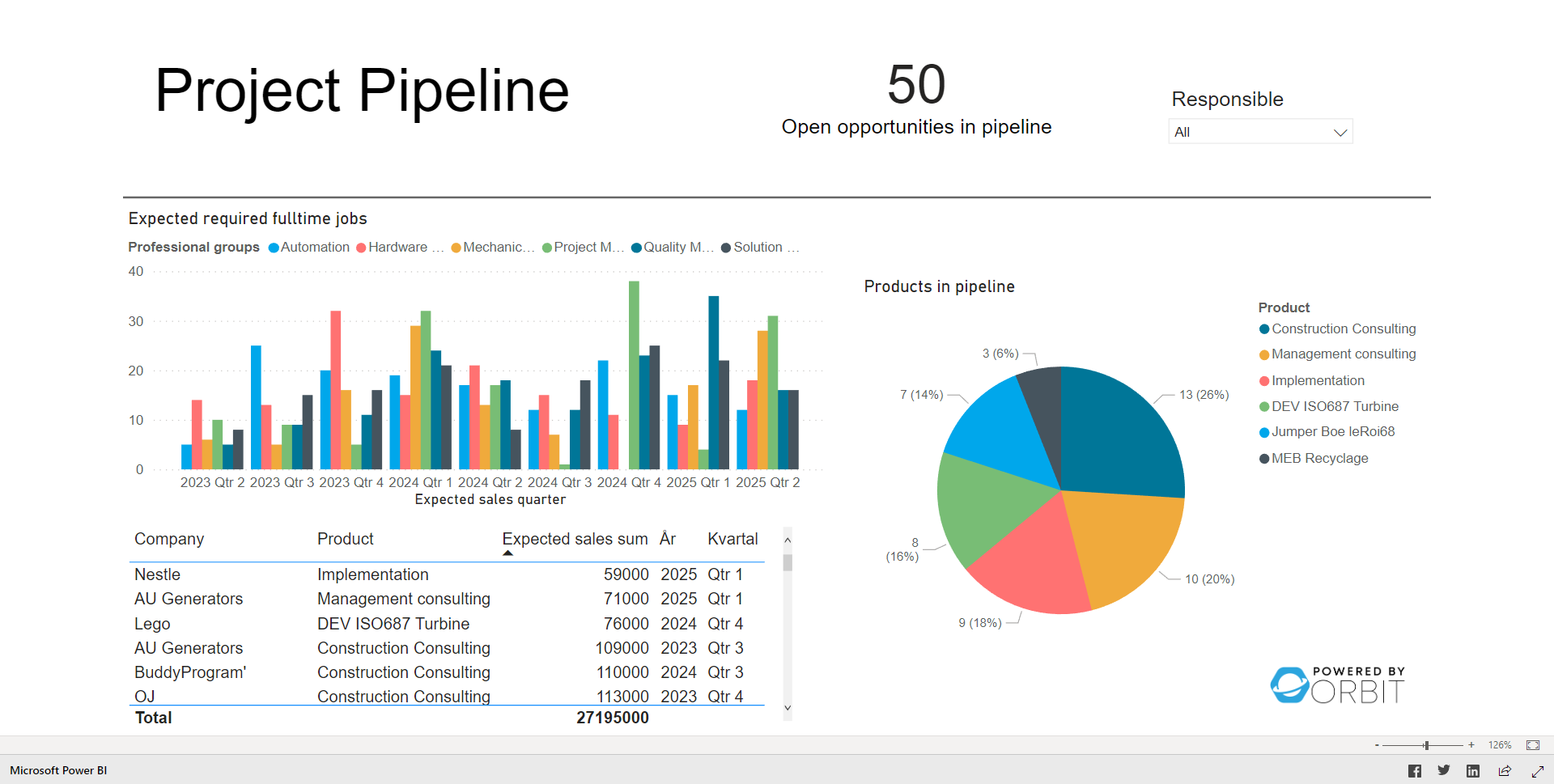Viewport: 1554px width, 784px height.
Task: Click the Powered by Orbit logo
Action: (x=1336, y=682)
